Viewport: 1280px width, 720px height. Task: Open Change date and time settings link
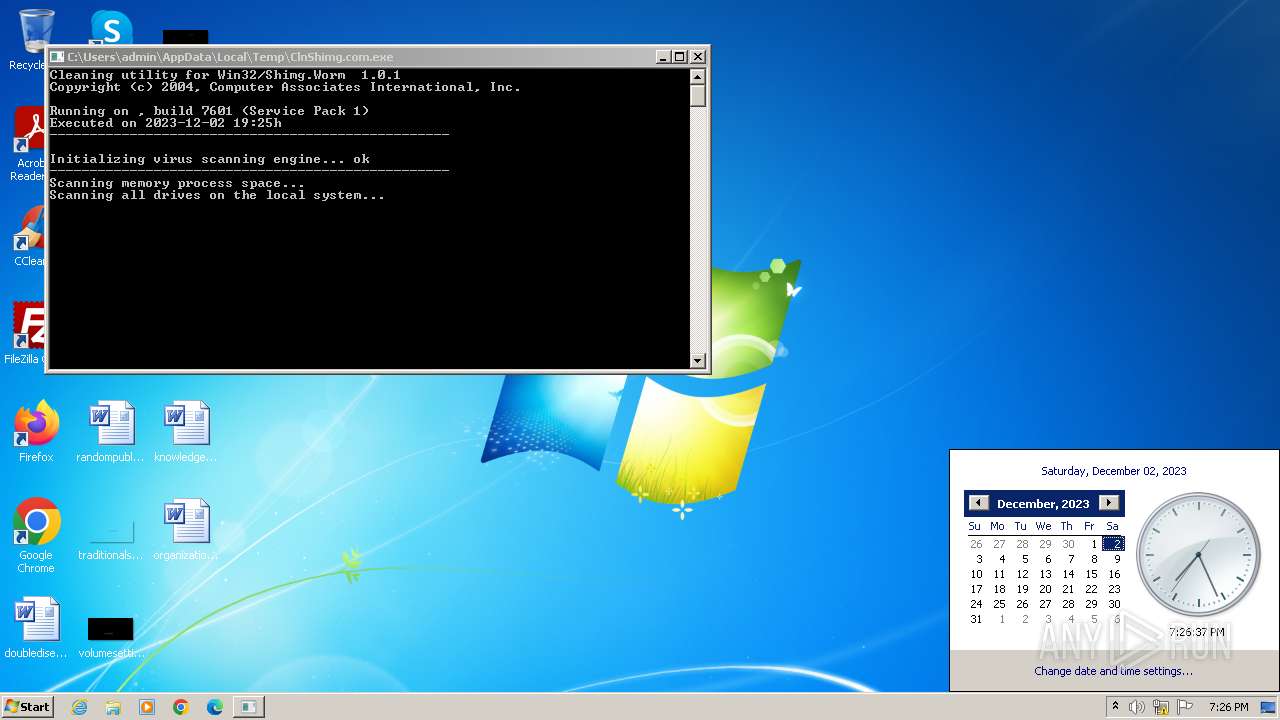(x=1113, y=671)
